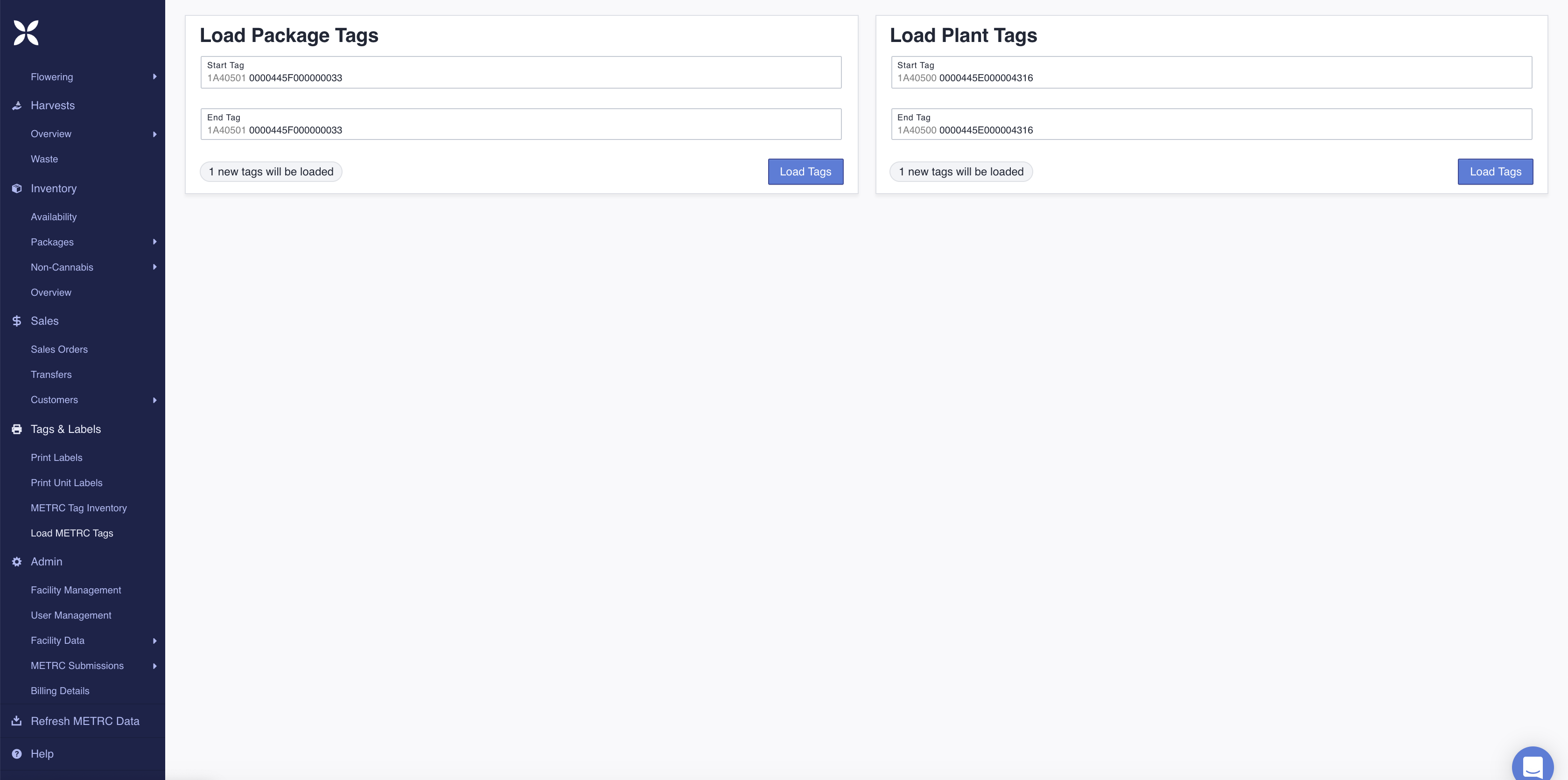Focus the plant Start Tag field
The image size is (1568, 780).
point(1211,72)
